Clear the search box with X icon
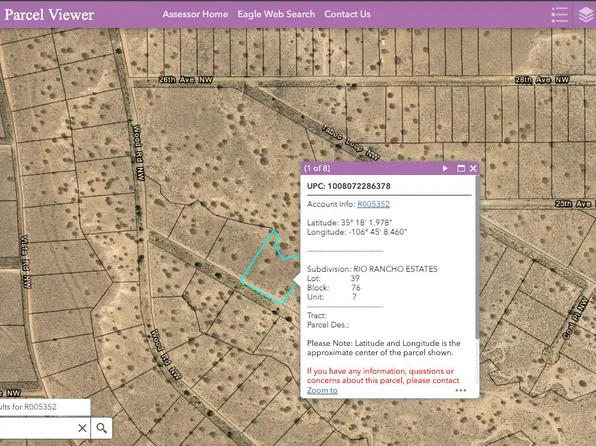Viewport: 596px width, 446px height. [82, 428]
